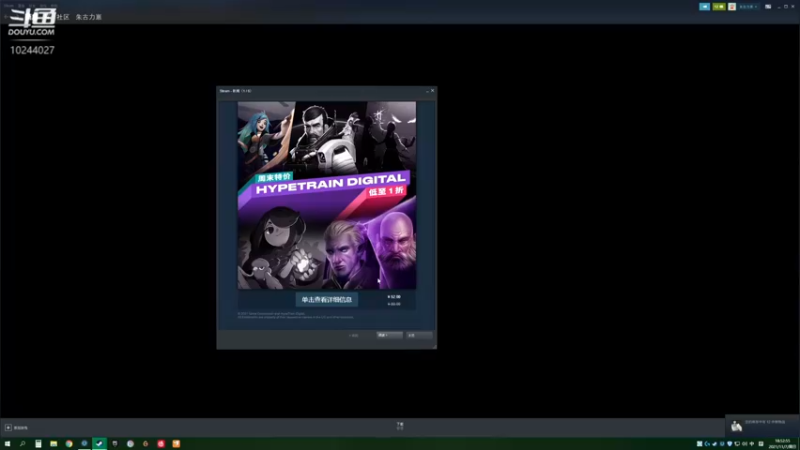The image size is (800, 450).
Task: Toggle Steam Big Picture mode icon
Action: click(x=768, y=7)
